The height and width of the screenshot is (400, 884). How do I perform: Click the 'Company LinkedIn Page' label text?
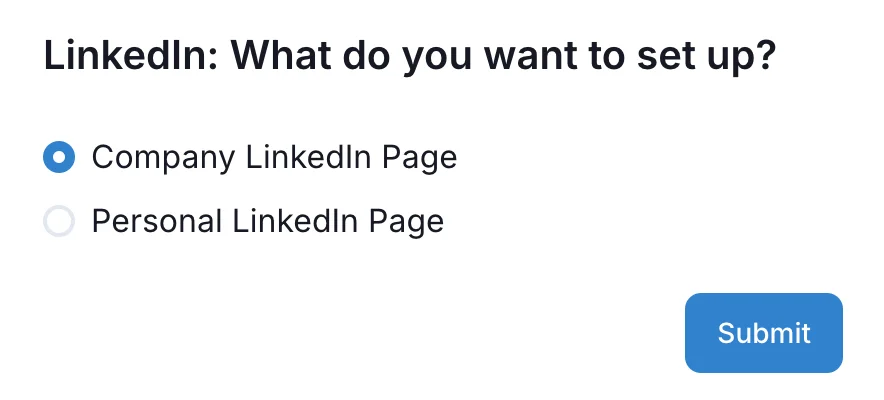[274, 158]
